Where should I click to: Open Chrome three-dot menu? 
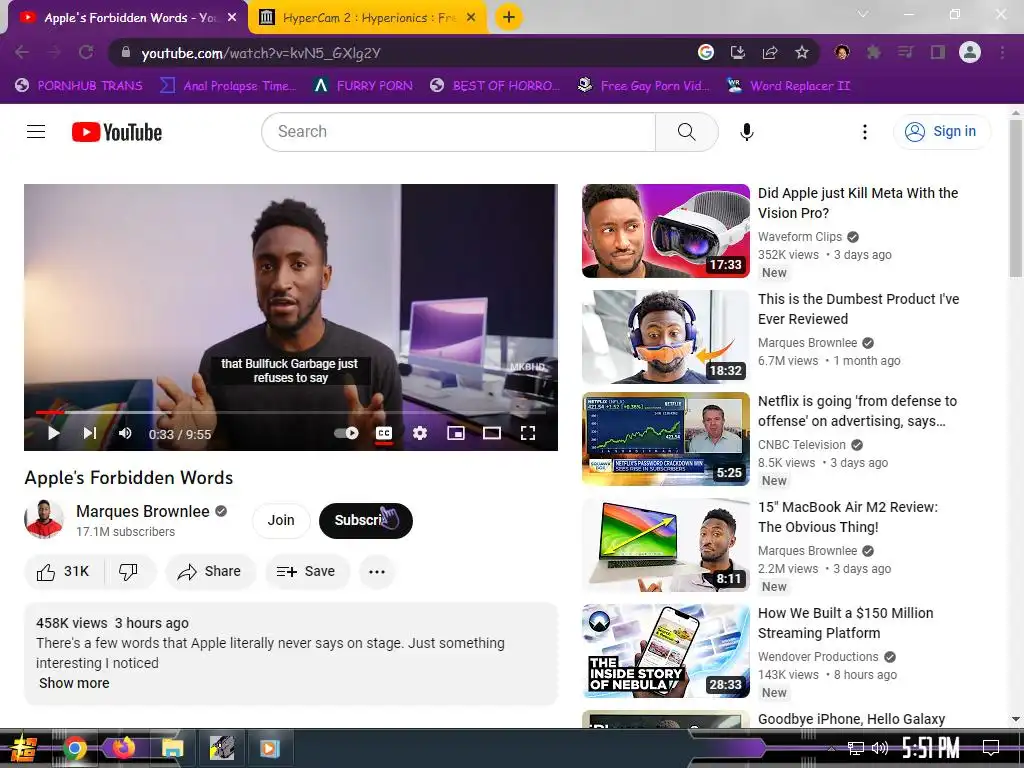pyautogui.click(x=1002, y=52)
